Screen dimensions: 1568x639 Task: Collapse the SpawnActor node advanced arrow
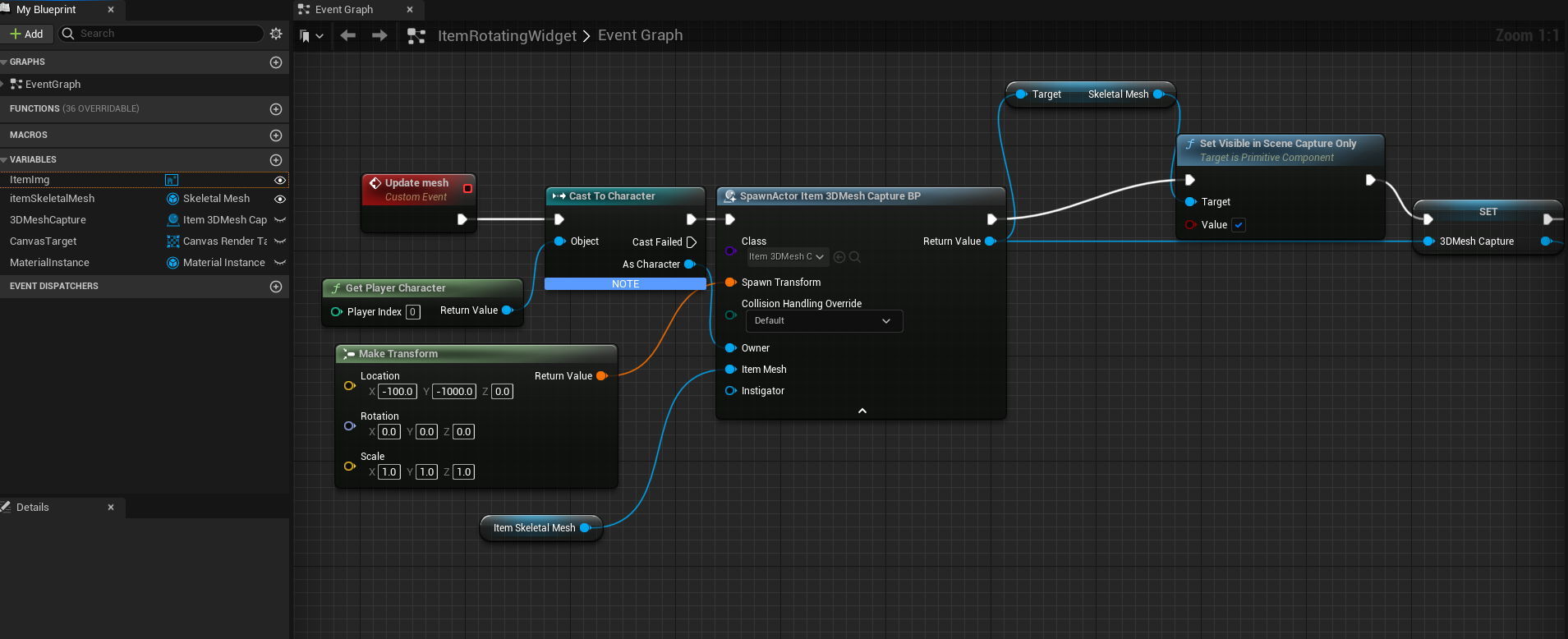click(862, 411)
